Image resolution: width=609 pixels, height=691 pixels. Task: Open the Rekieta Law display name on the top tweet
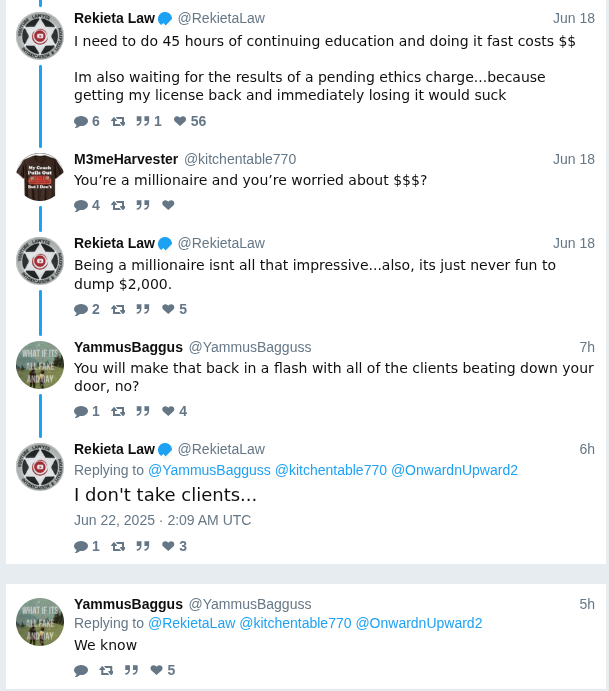tap(114, 18)
